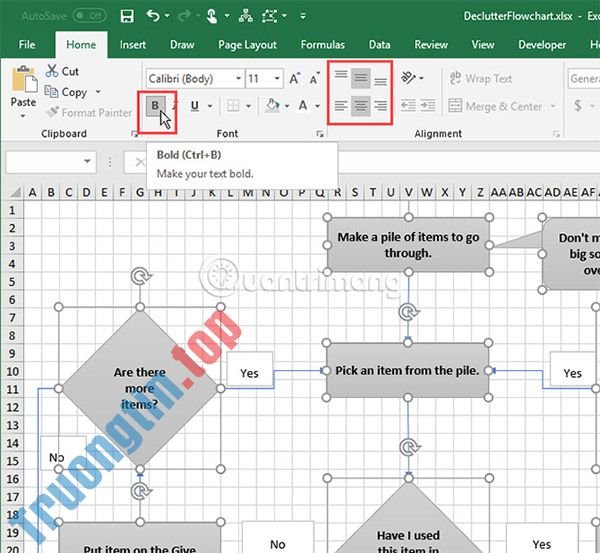
Task: Toggle the Underline button
Action: (194, 106)
